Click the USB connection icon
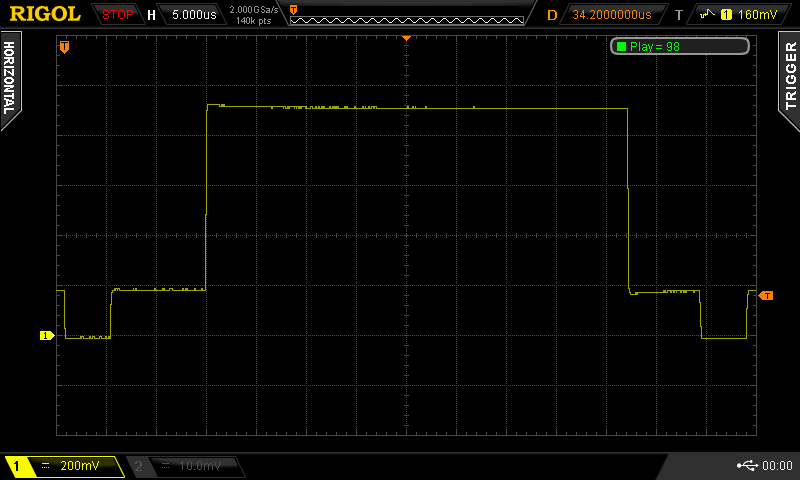 click(x=745, y=466)
